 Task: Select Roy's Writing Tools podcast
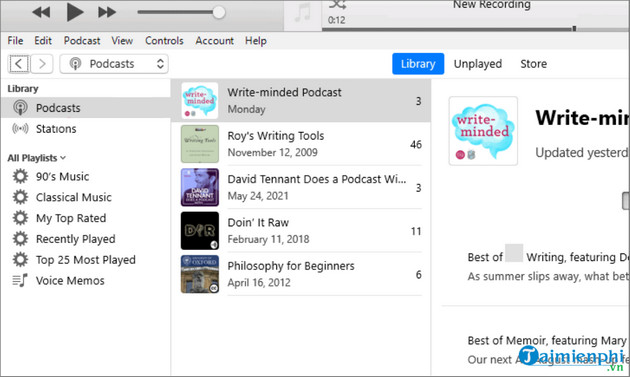(x=301, y=144)
